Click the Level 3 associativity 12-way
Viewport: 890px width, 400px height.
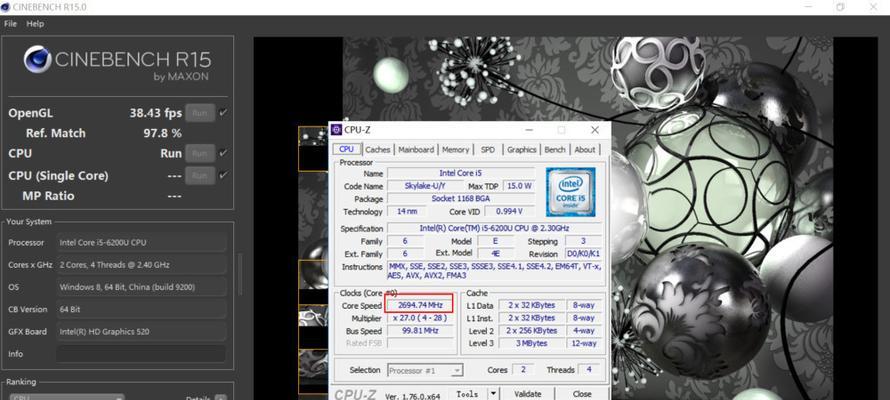tap(583, 343)
